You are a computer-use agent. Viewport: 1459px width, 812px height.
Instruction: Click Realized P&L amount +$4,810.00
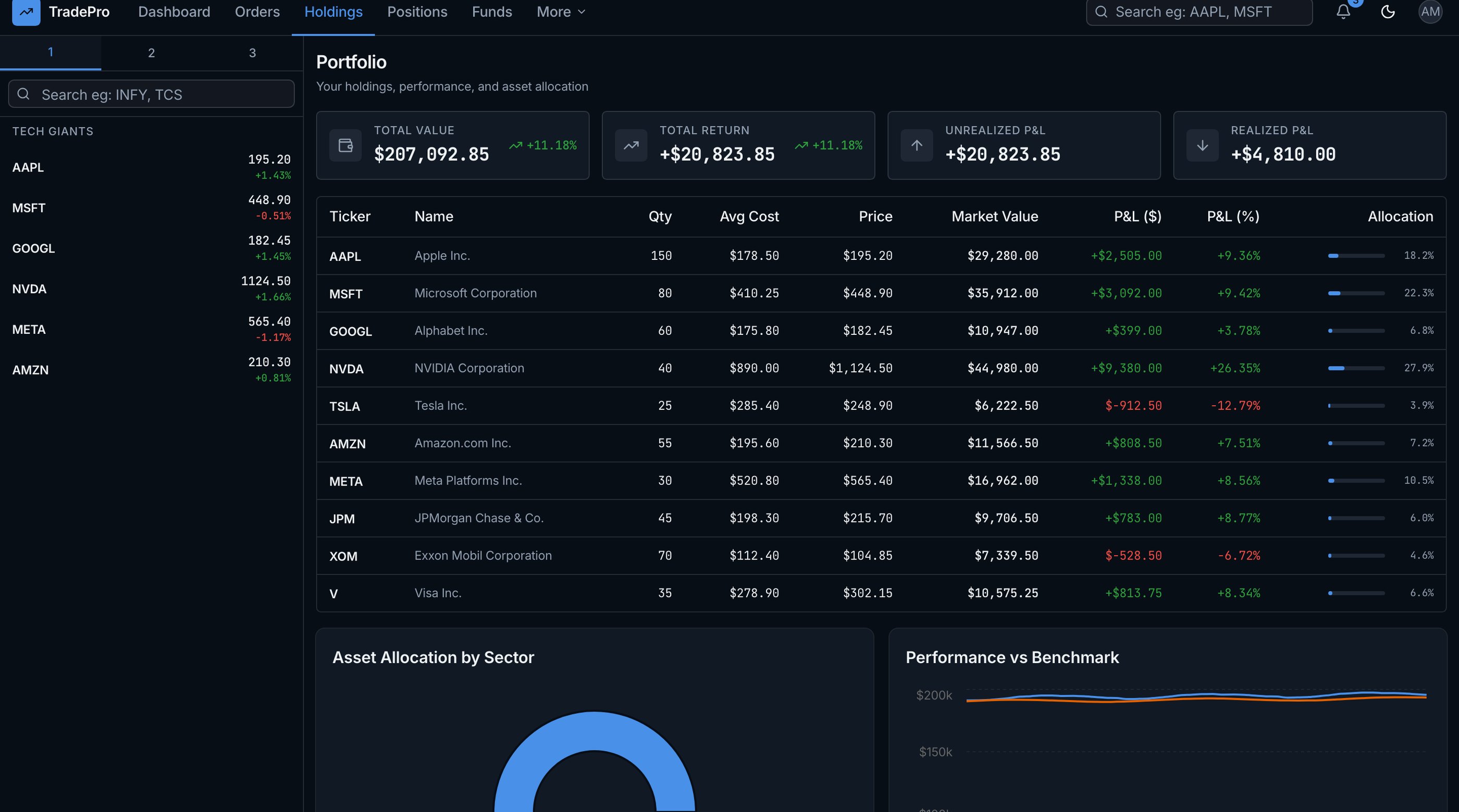1283,154
